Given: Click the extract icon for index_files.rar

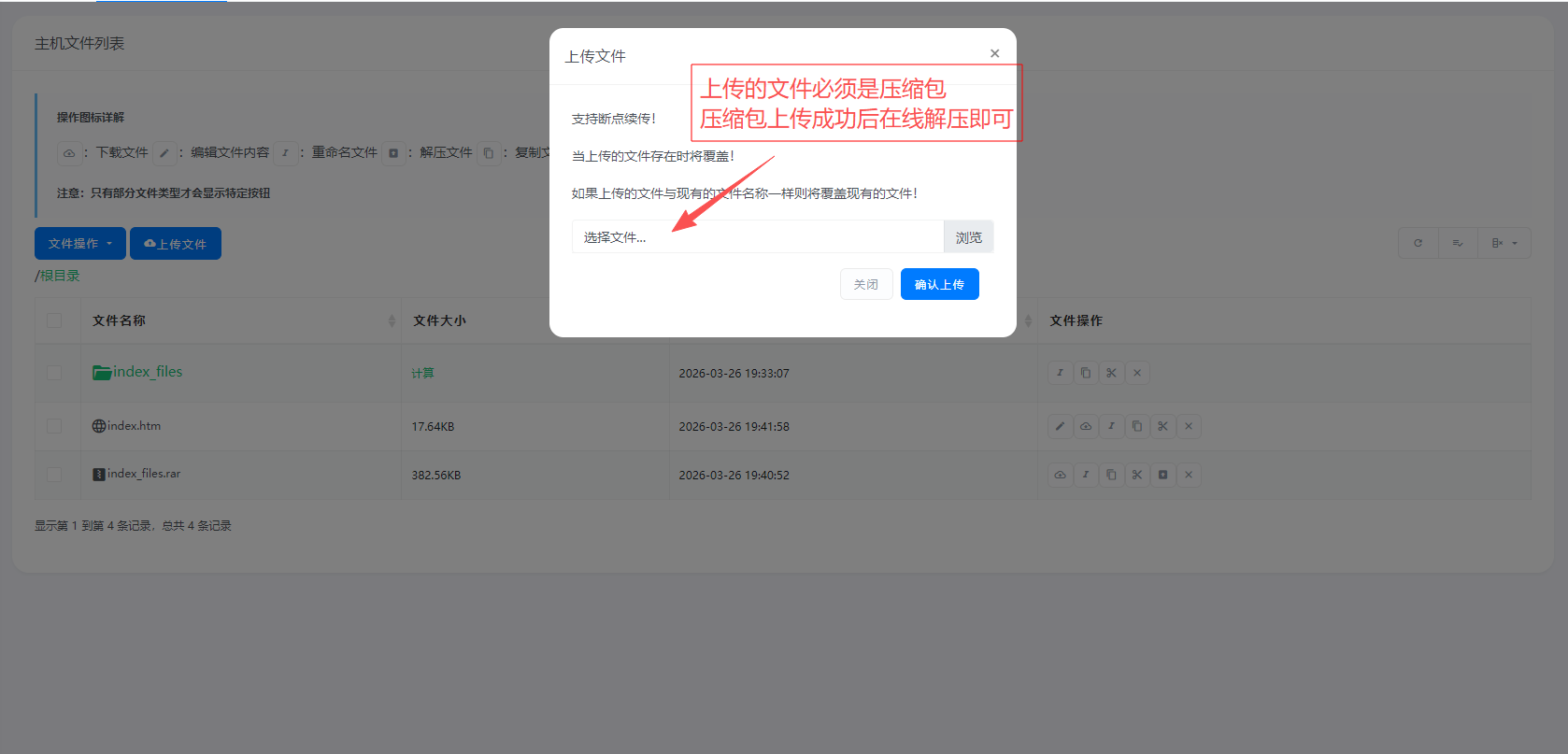Looking at the screenshot, I should pyautogui.click(x=1162, y=475).
